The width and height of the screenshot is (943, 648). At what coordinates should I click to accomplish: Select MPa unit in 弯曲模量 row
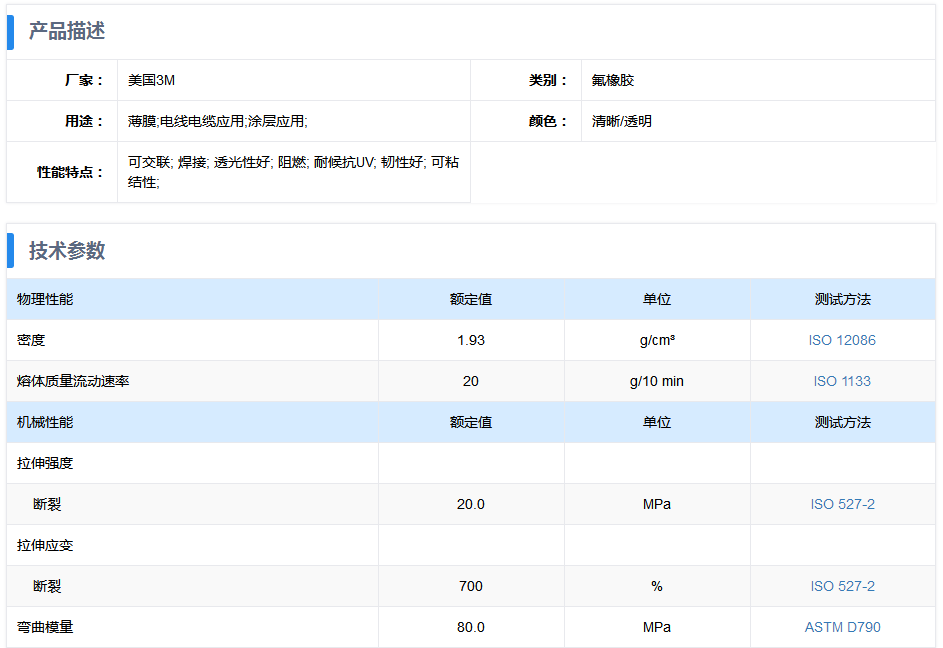pyautogui.click(x=657, y=627)
